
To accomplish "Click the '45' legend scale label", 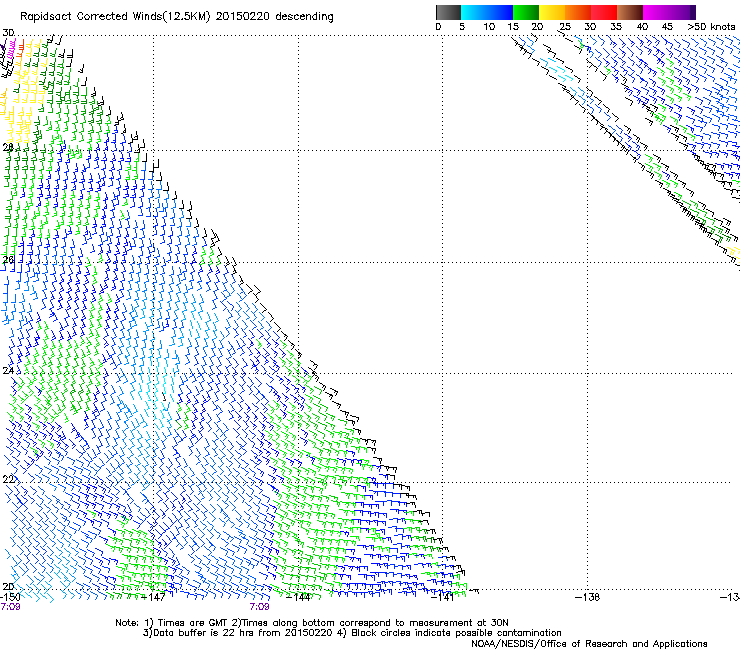I will click(667, 27).
